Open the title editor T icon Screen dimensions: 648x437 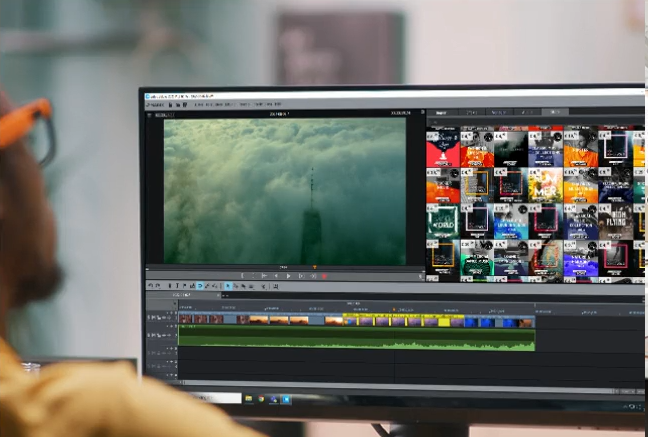177,286
